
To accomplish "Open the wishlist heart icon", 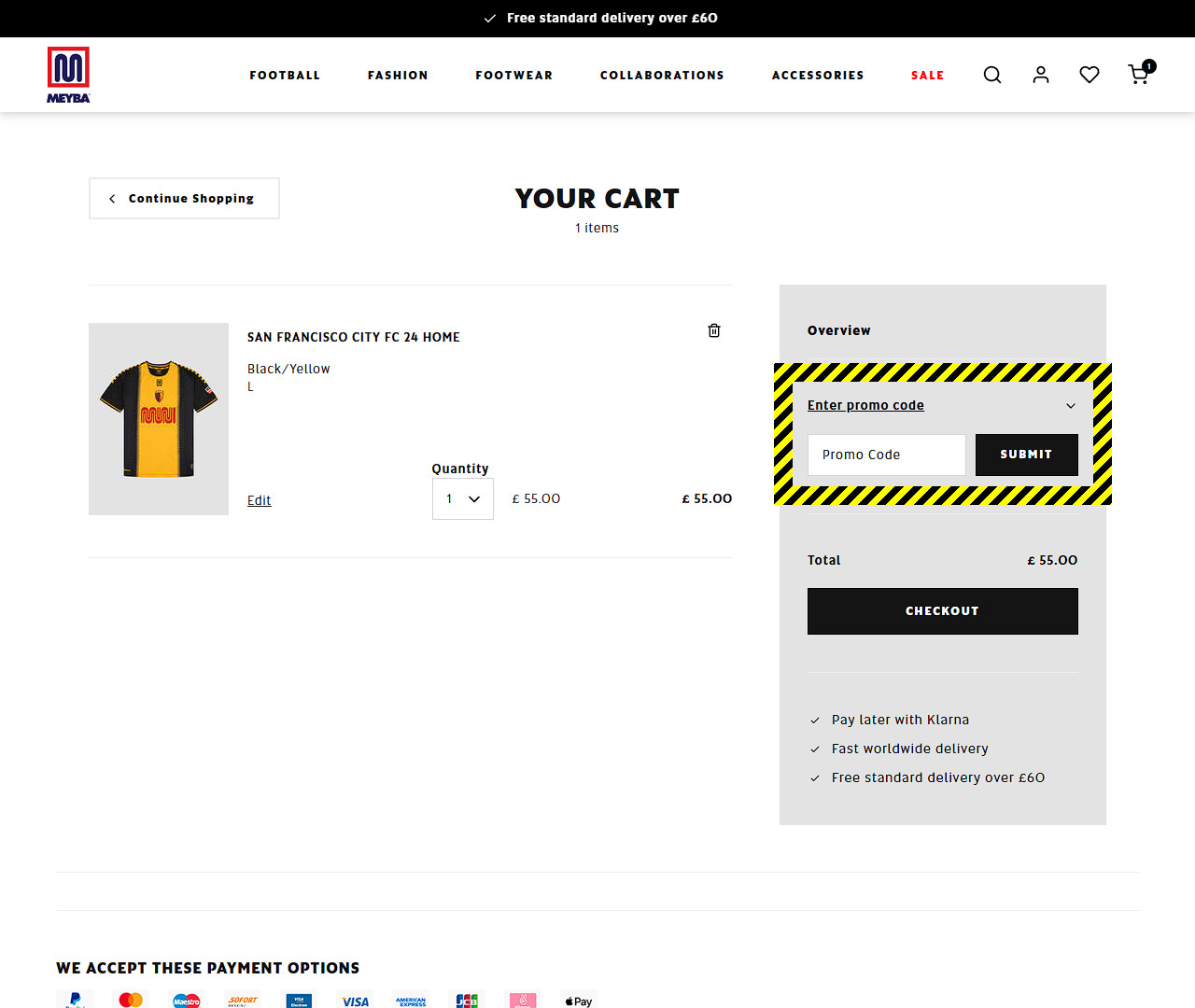I will (1090, 75).
